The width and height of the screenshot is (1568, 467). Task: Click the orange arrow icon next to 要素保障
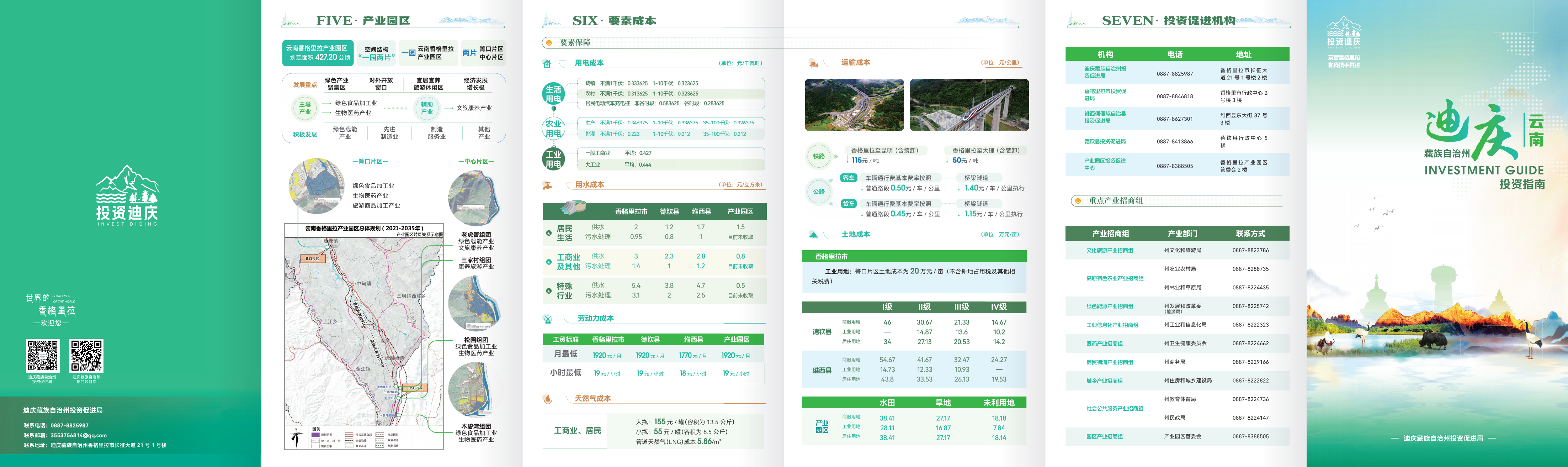[549, 43]
